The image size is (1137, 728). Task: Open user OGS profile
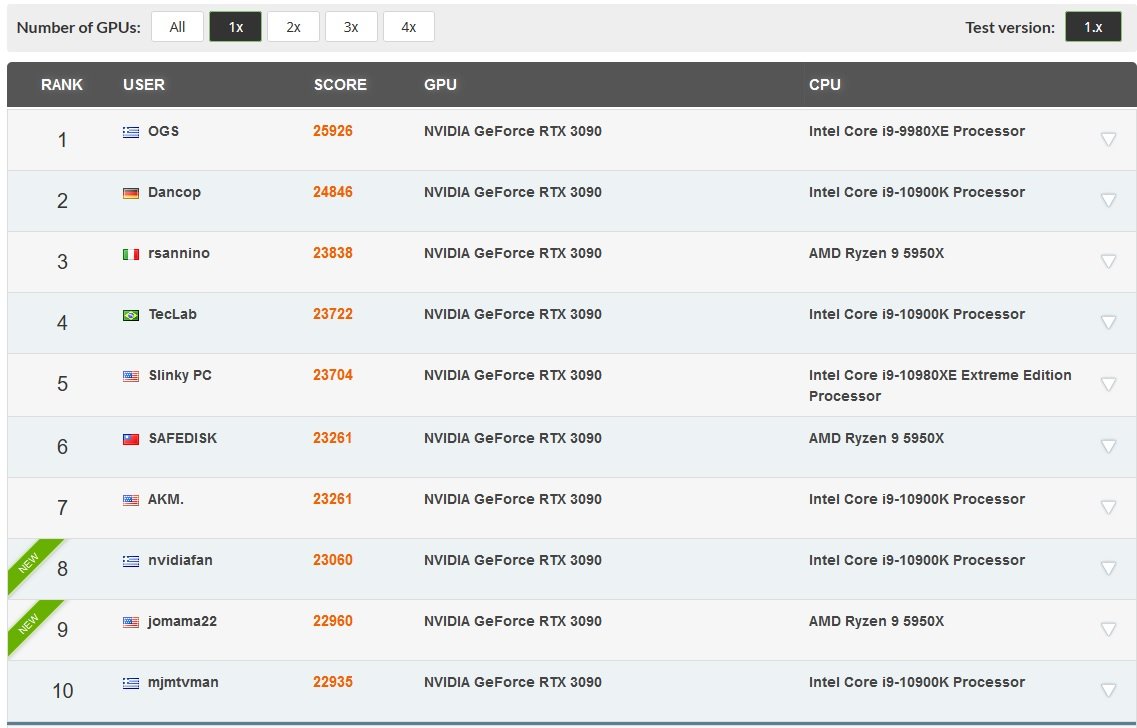pos(163,131)
